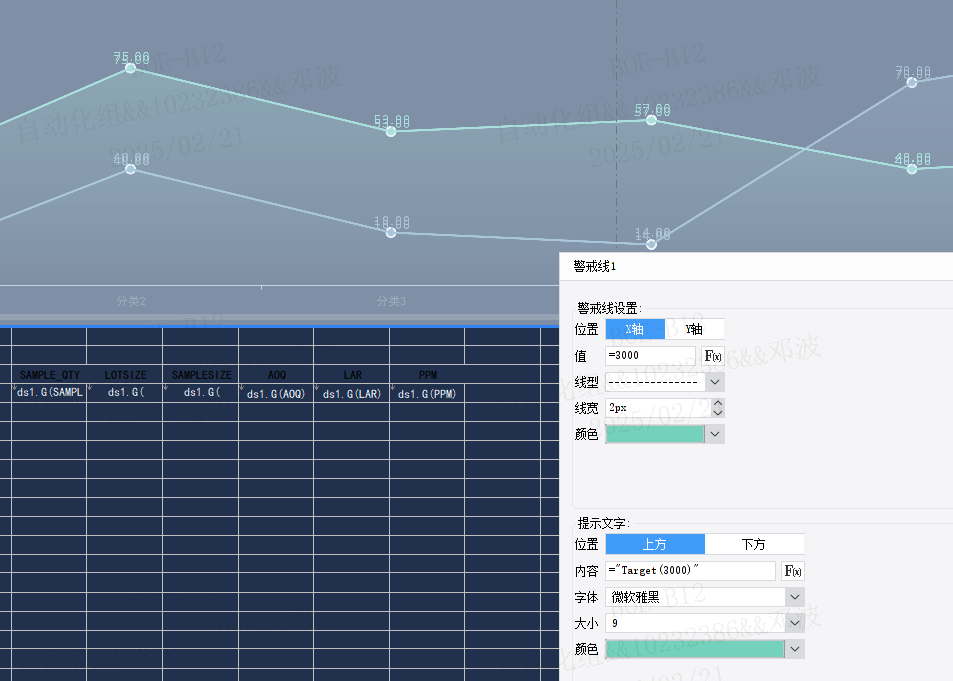Image resolution: width=953 pixels, height=681 pixels.
Task: Set hint text position to 上方
Action: 655,544
